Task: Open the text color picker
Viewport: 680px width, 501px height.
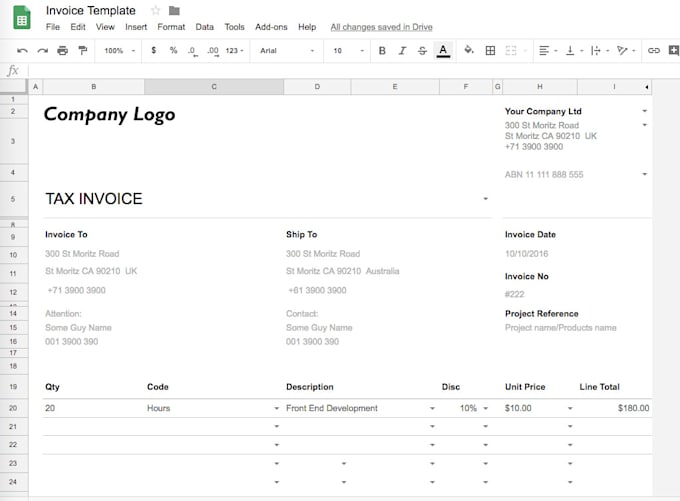Action: [x=443, y=51]
